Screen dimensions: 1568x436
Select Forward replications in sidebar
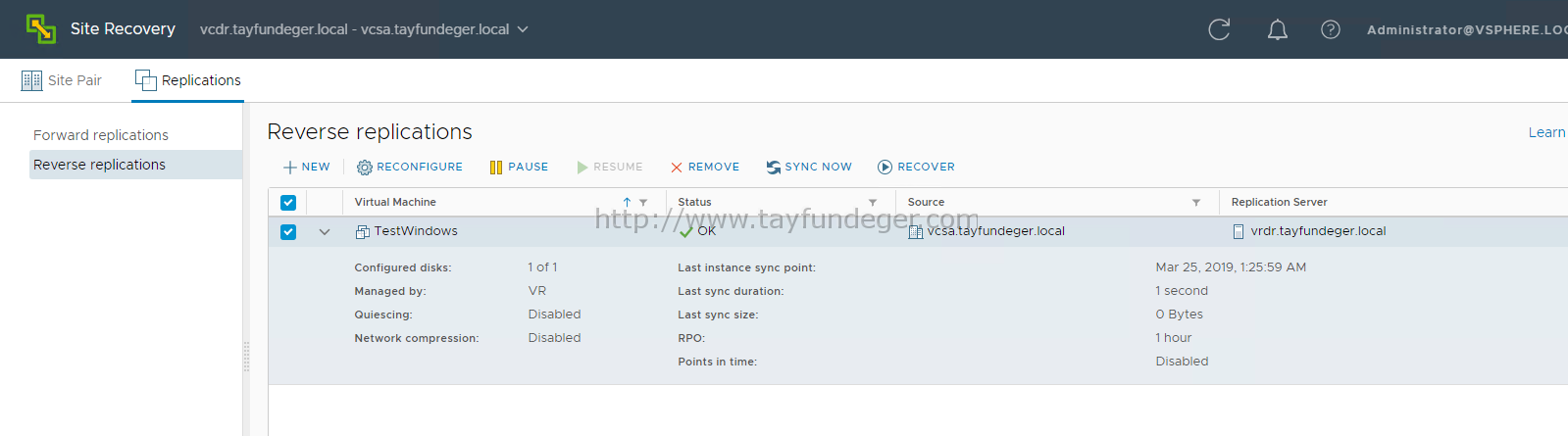pos(101,135)
